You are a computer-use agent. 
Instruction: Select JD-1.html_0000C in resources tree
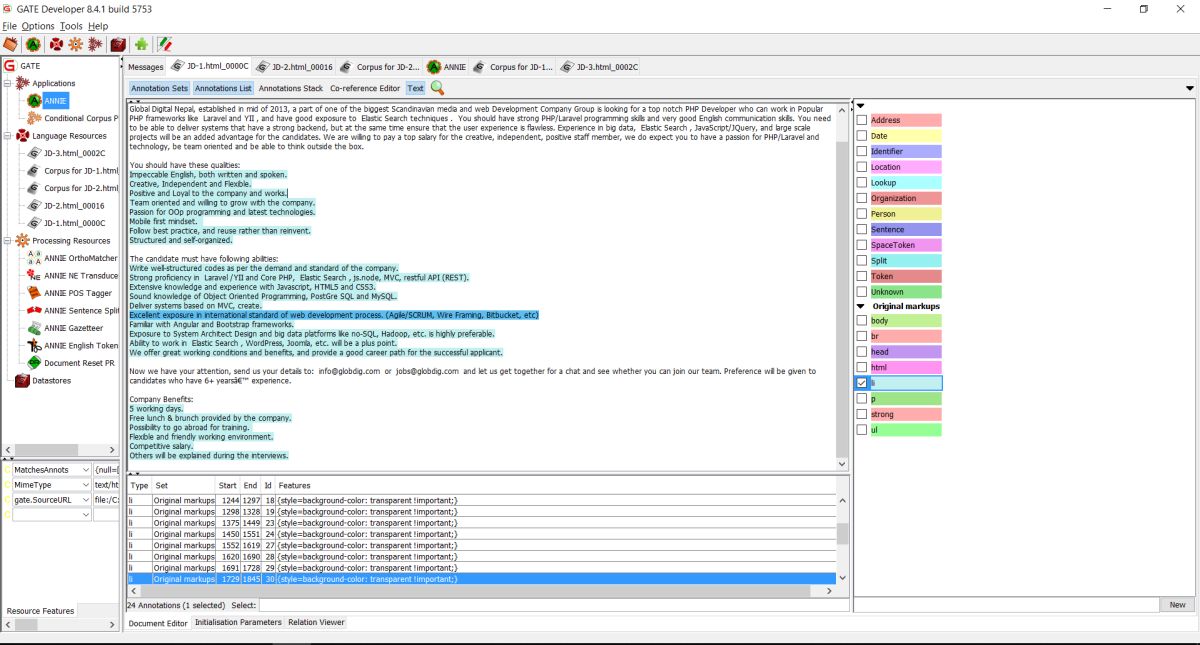67,223
